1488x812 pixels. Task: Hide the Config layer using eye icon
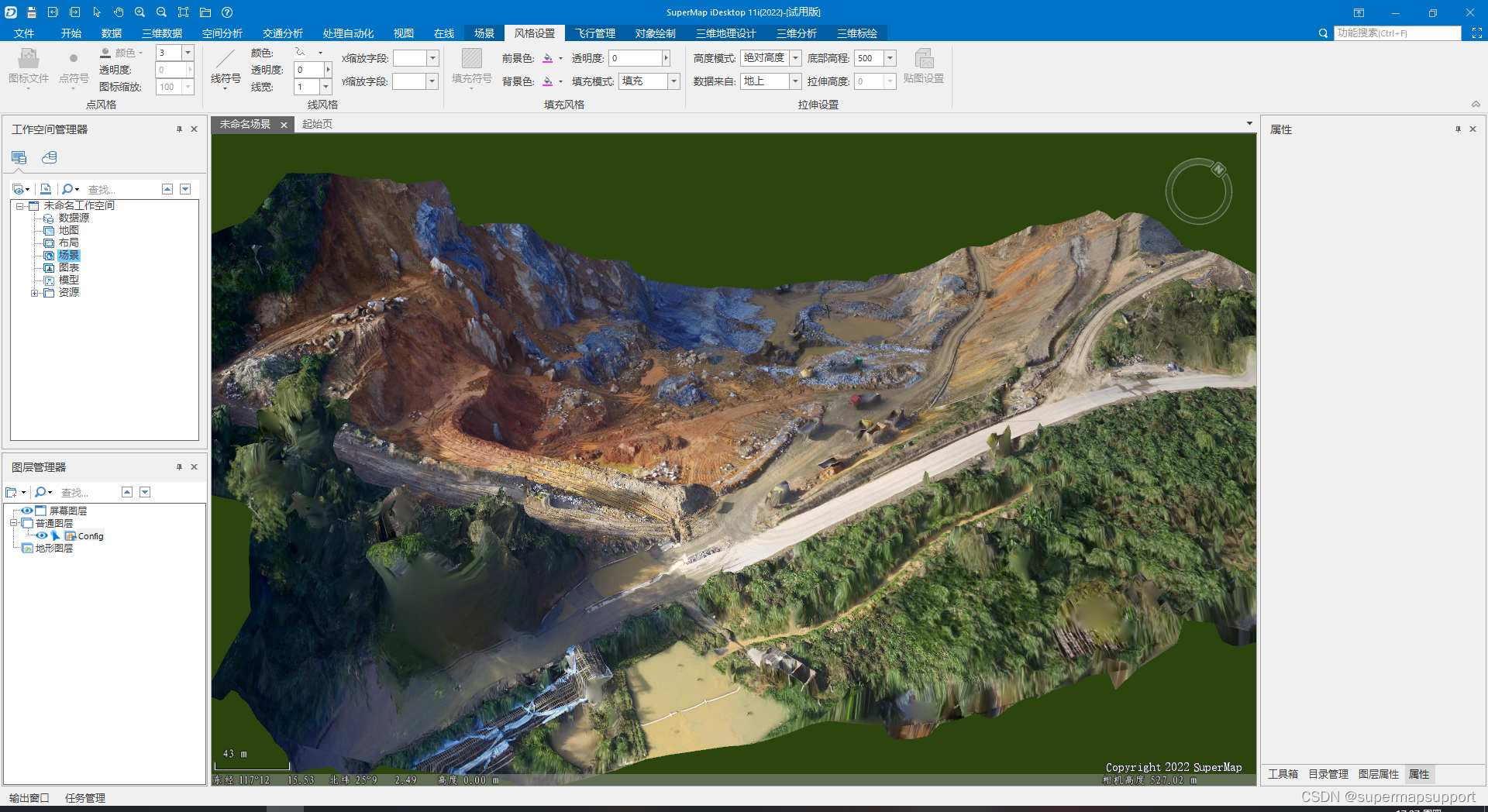tap(42, 535)
